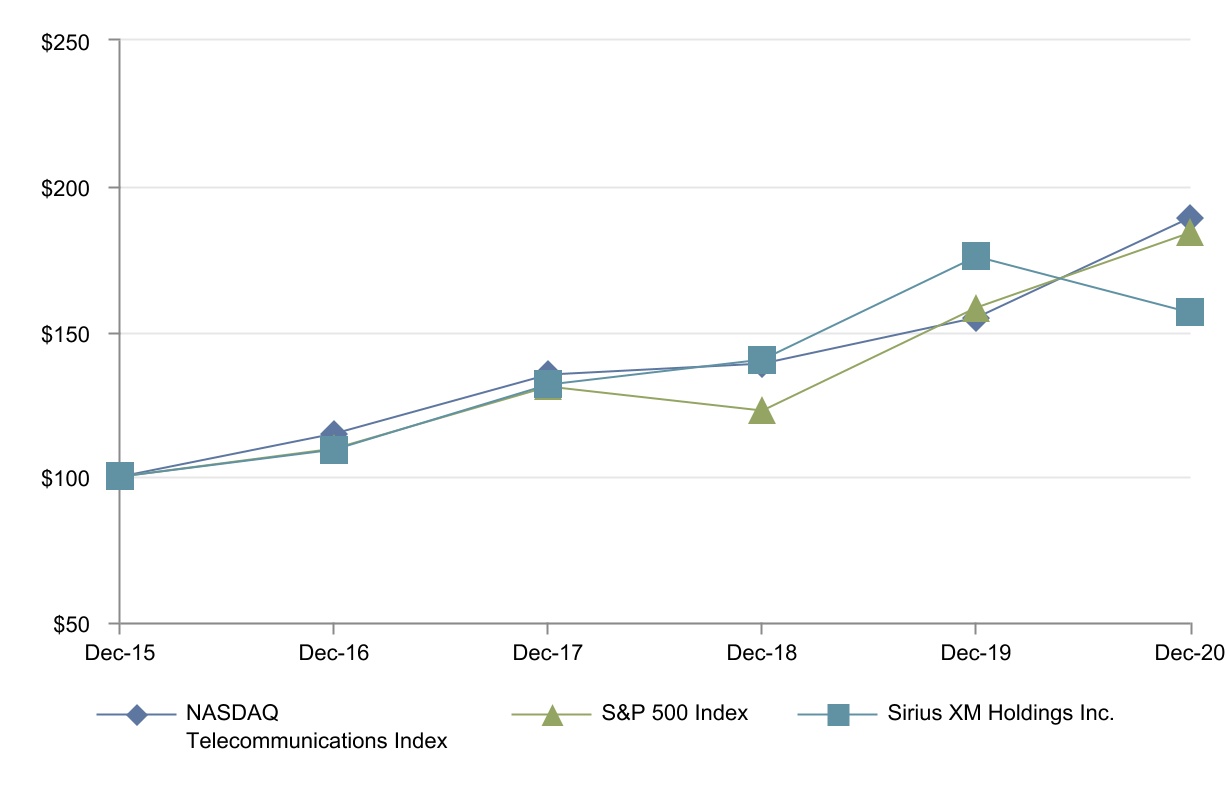
Task: Click the NASDAQ diamond marker at Dec-20
Action: click(x=1190, y=216)
